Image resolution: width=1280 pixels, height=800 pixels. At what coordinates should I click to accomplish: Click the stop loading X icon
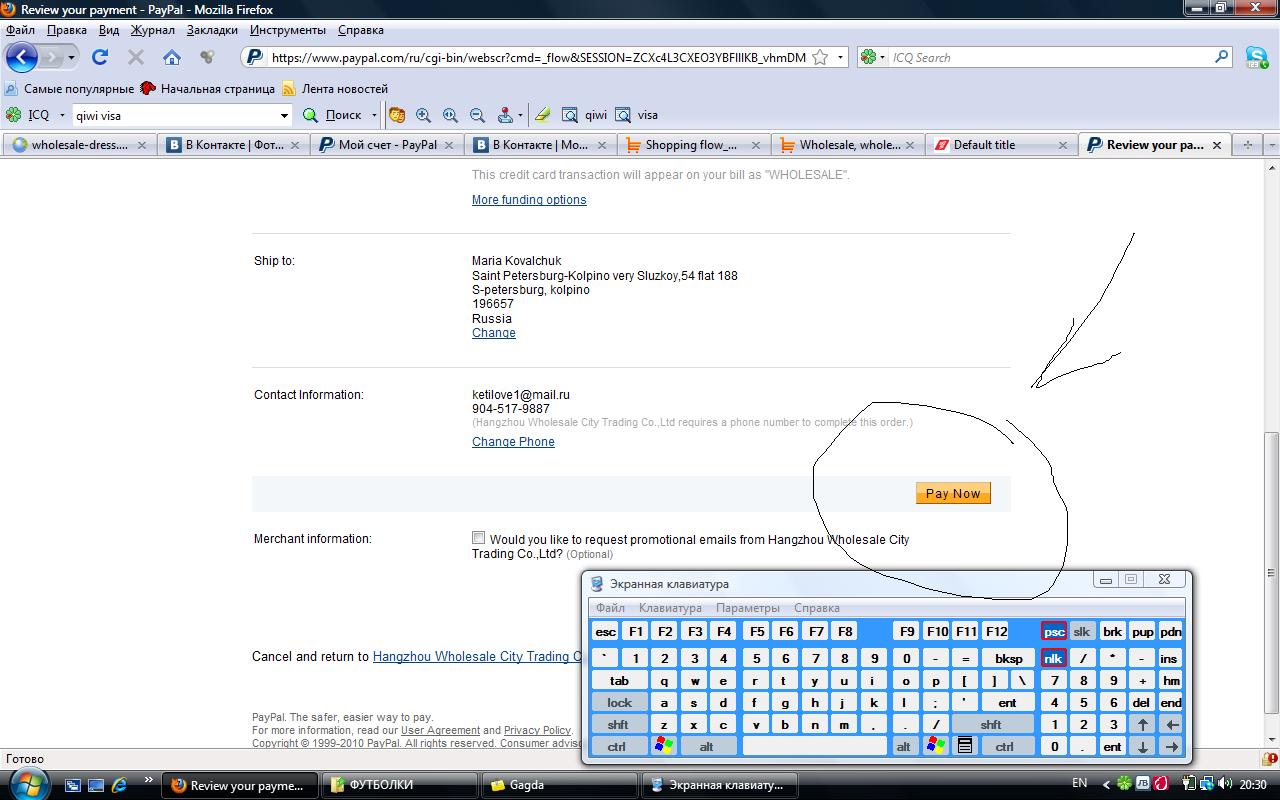tap(136, 57)
